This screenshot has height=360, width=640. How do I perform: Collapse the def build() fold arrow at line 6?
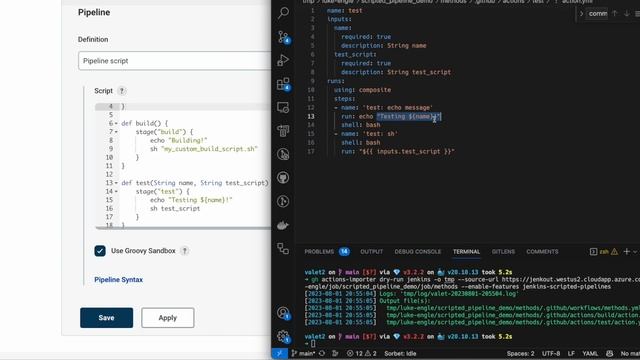coord(116,123)
